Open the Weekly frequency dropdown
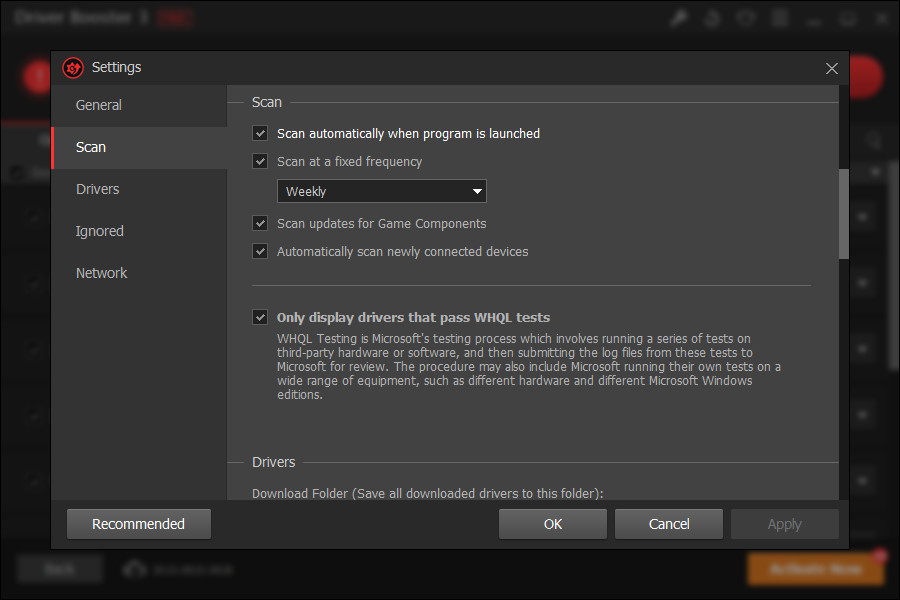Image resolution: width=900 pixels, height=600 pixels. 381,191
